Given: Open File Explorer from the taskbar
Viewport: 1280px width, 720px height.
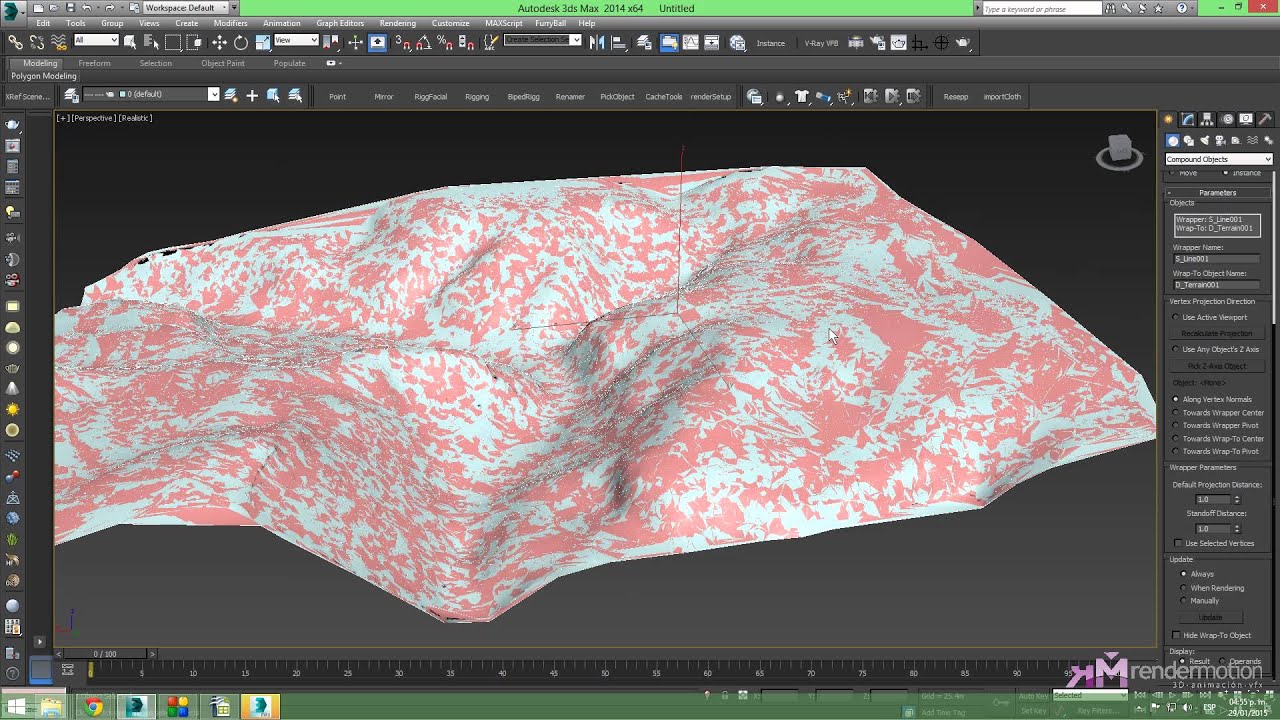Looking at the screenshot, I should click(x=51, y=707).
